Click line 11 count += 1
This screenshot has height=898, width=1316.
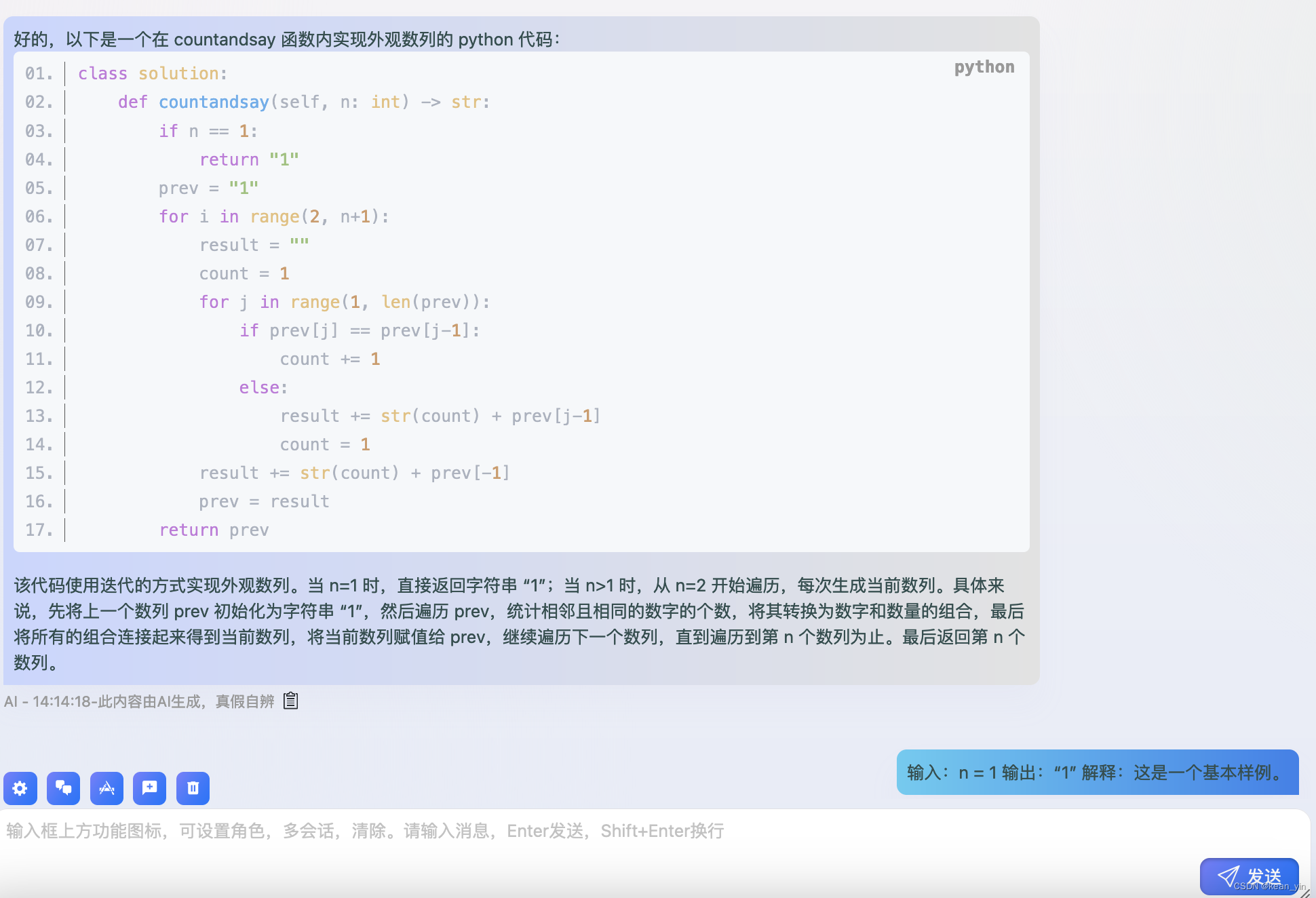pos(330,359)
